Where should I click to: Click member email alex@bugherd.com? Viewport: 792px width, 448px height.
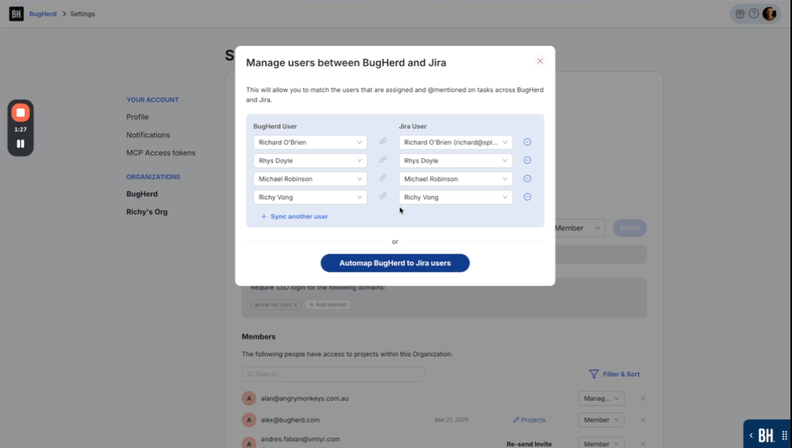point(290,420)
